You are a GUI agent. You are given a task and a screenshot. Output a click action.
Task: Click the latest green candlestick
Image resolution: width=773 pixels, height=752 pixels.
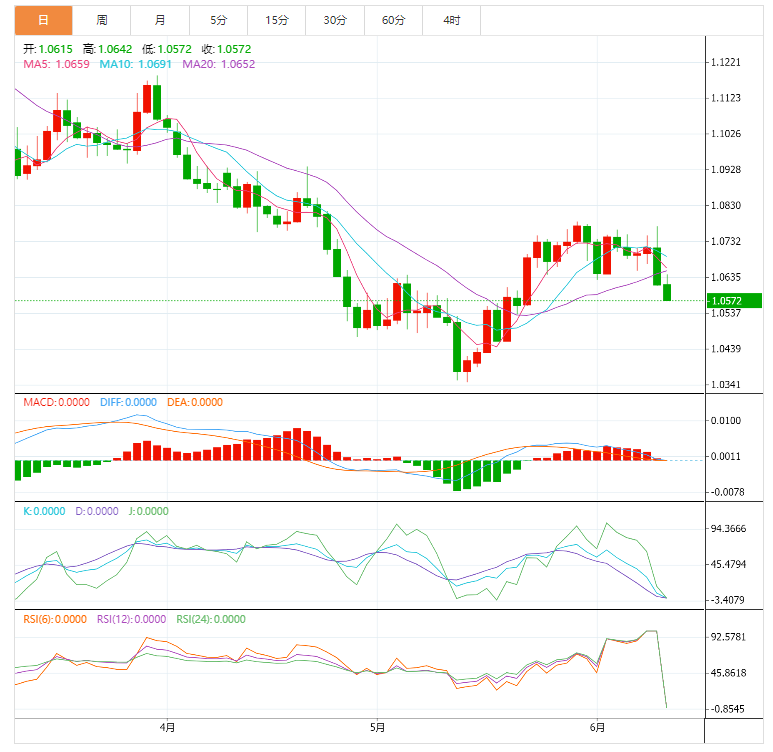tap(667, 292)
